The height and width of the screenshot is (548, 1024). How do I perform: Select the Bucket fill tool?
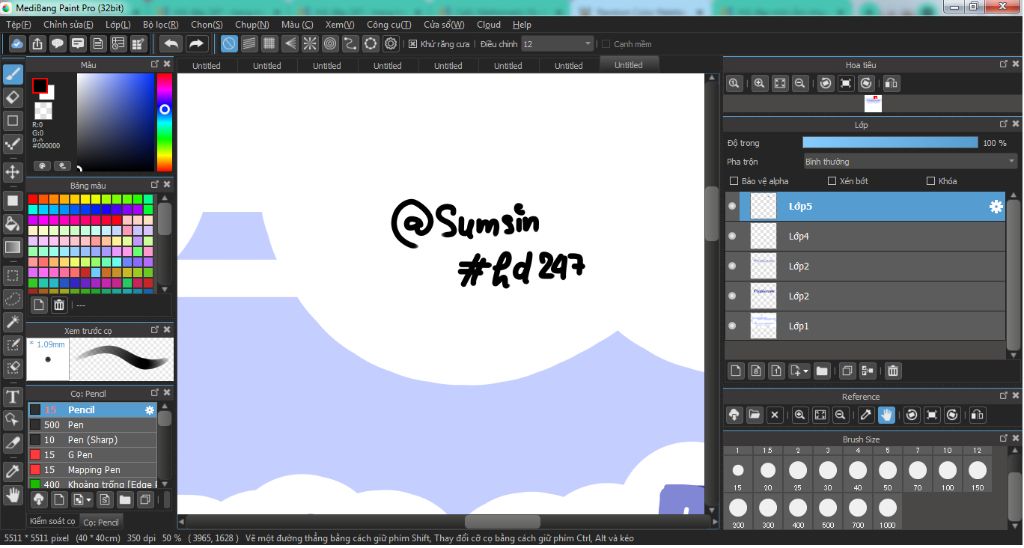(12, 224)
